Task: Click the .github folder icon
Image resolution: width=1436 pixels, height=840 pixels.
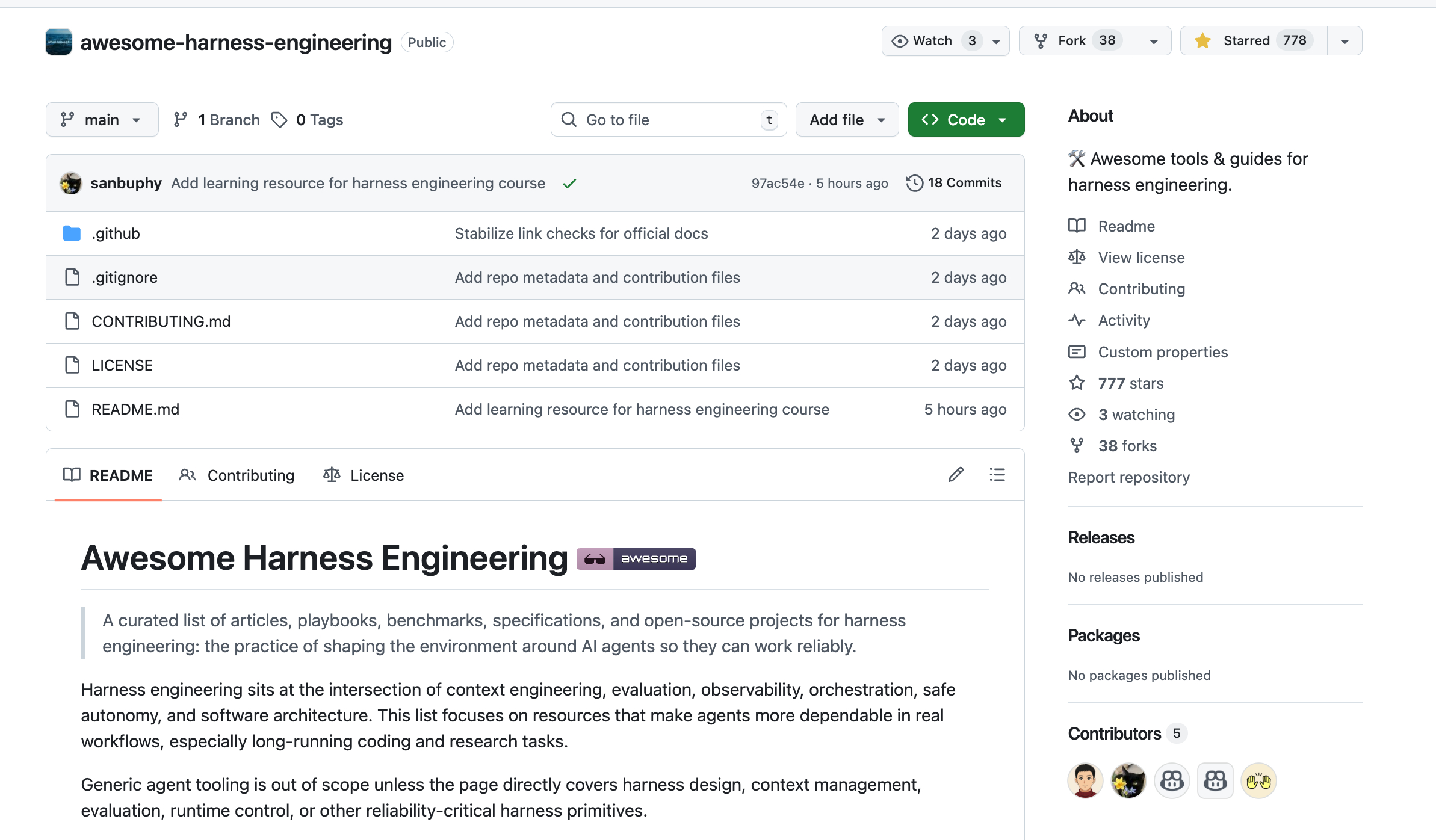Action: (x=72, y=233)
